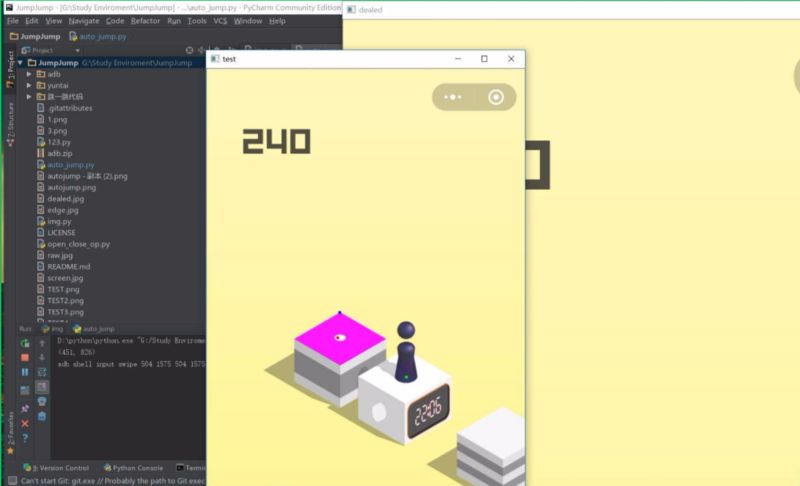
Task: Collapse the JumpJump root folder
Action: [20, 63]
